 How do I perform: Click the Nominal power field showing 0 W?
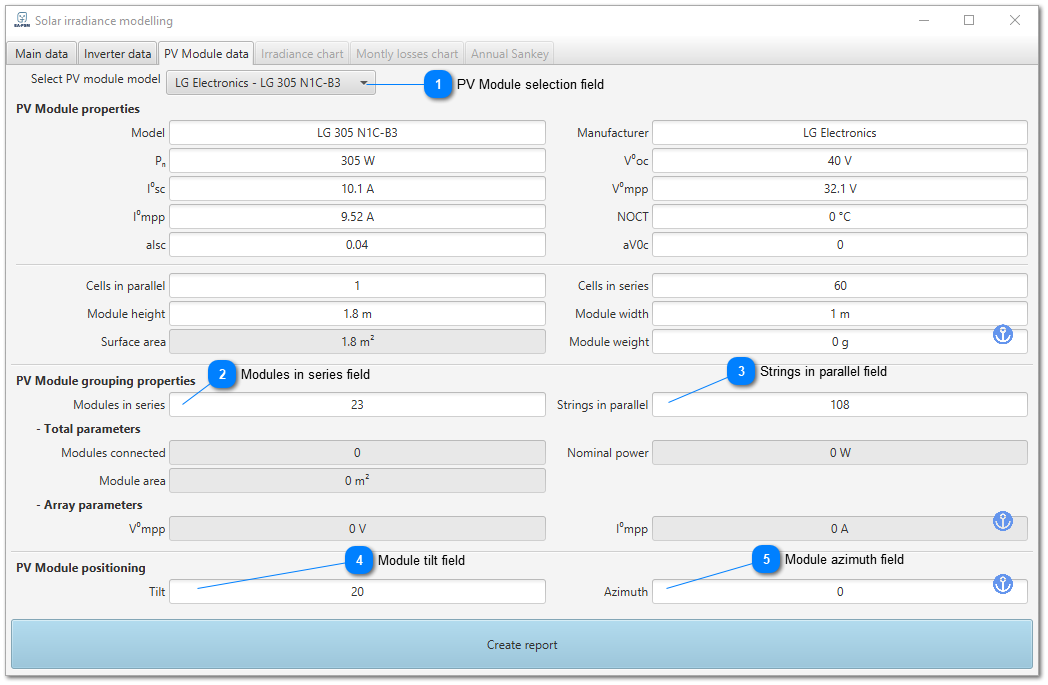(840, 452)
